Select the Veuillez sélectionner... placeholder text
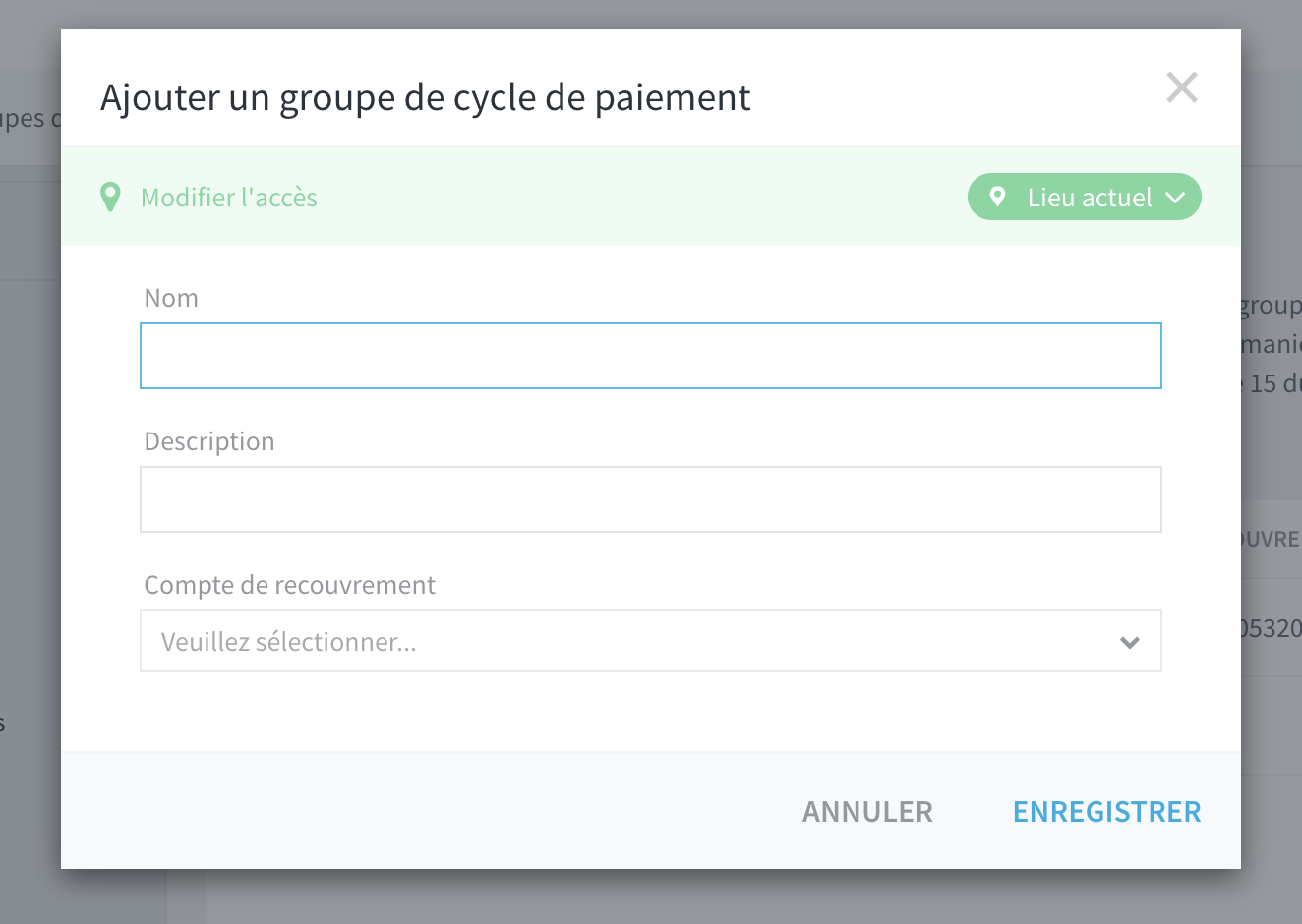 289,642
